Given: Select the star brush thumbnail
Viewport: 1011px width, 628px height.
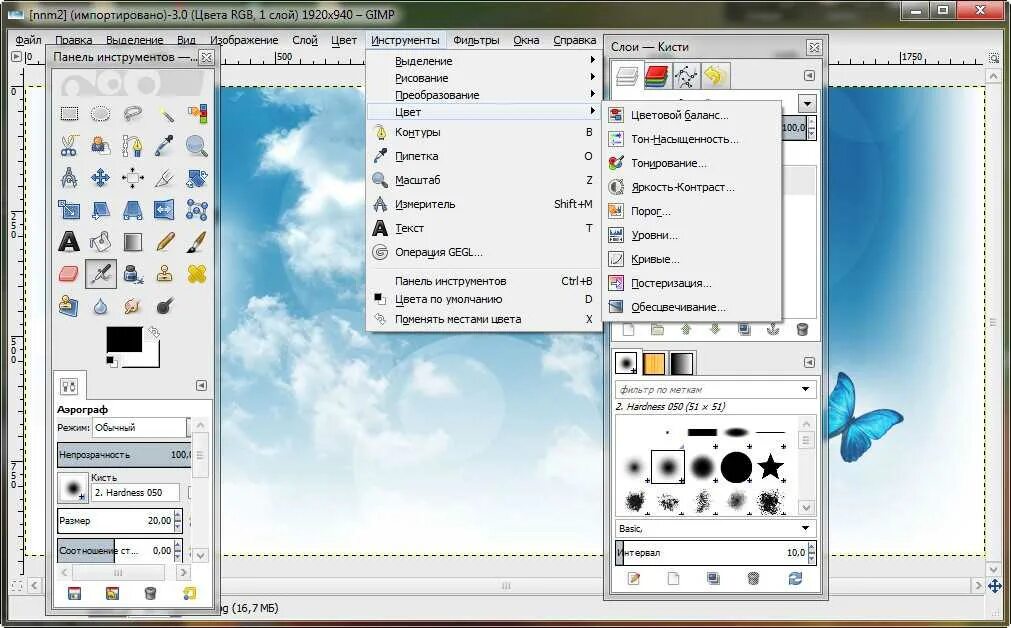Looking at the screenshot, I should coord(770,467).
